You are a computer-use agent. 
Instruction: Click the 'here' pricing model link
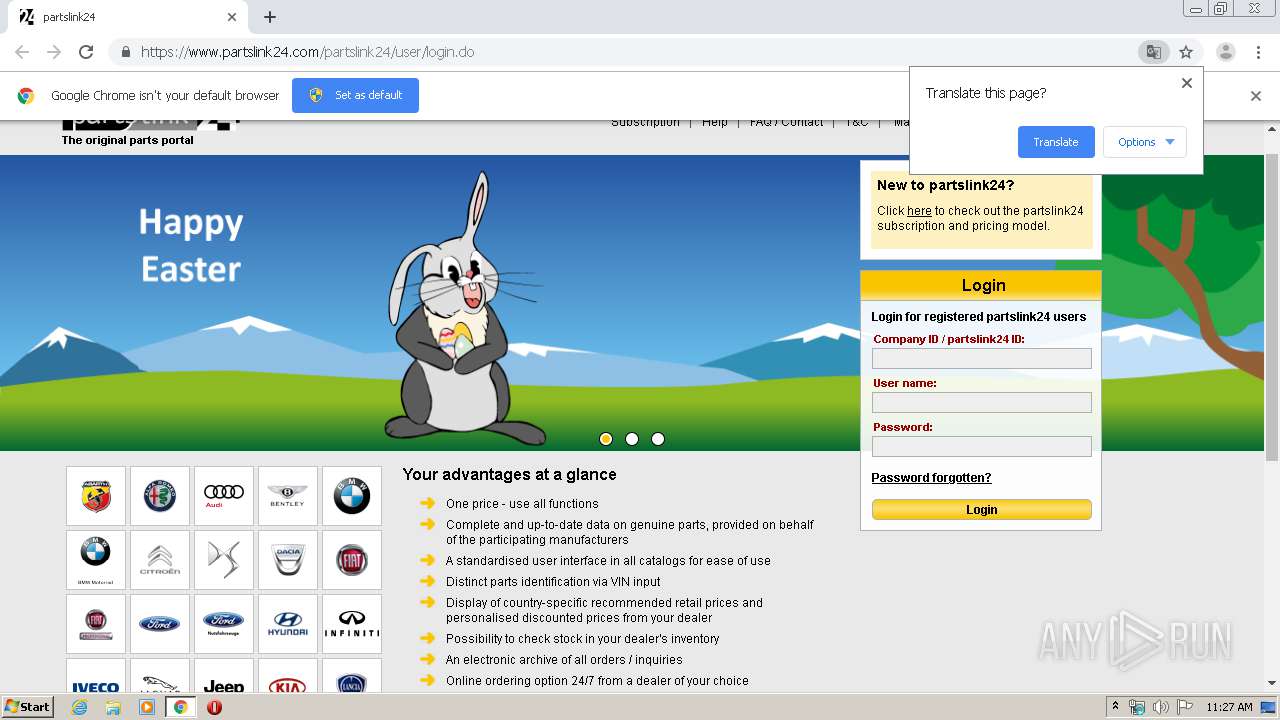click(919, 211)
